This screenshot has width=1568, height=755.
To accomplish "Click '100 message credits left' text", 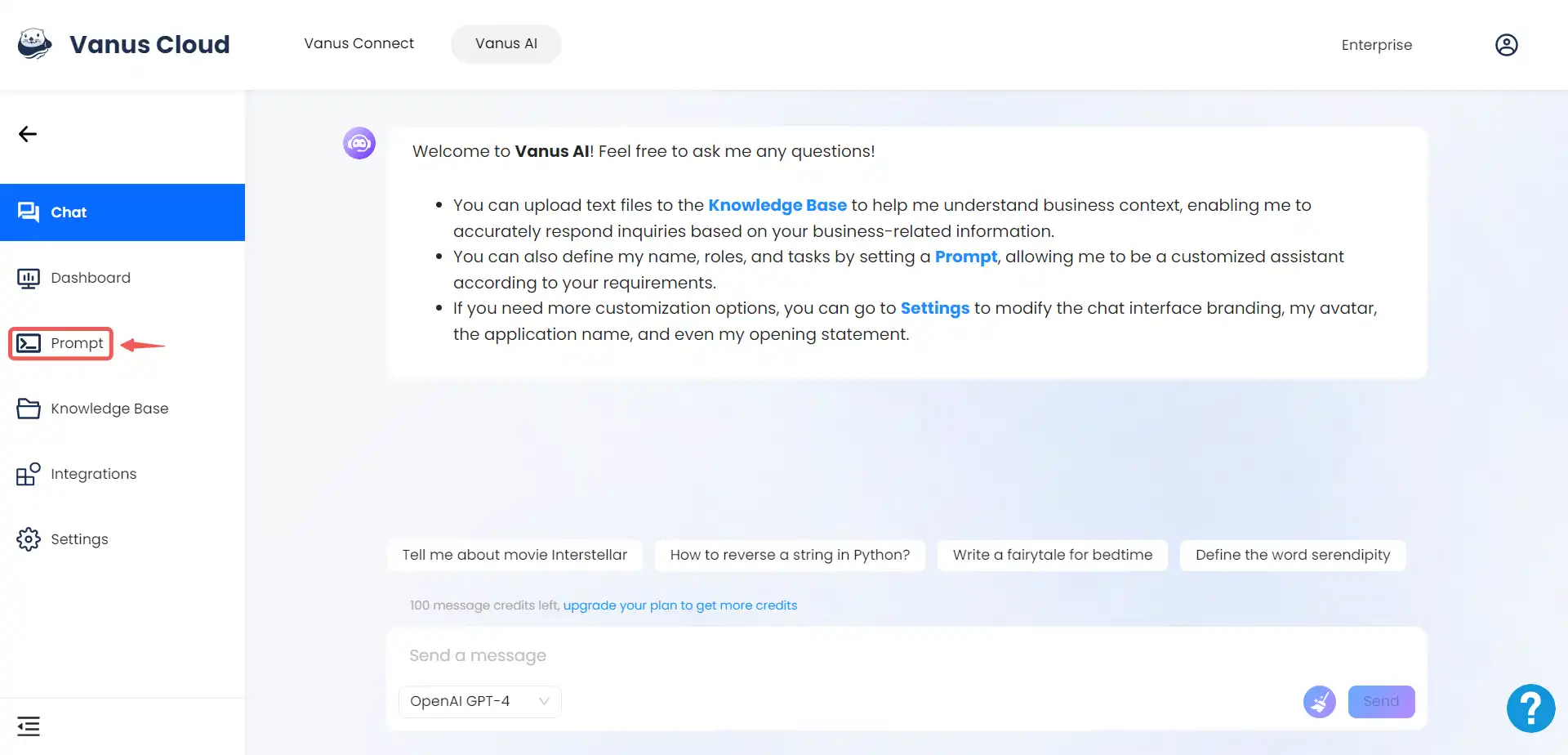I will coord(484,605).
